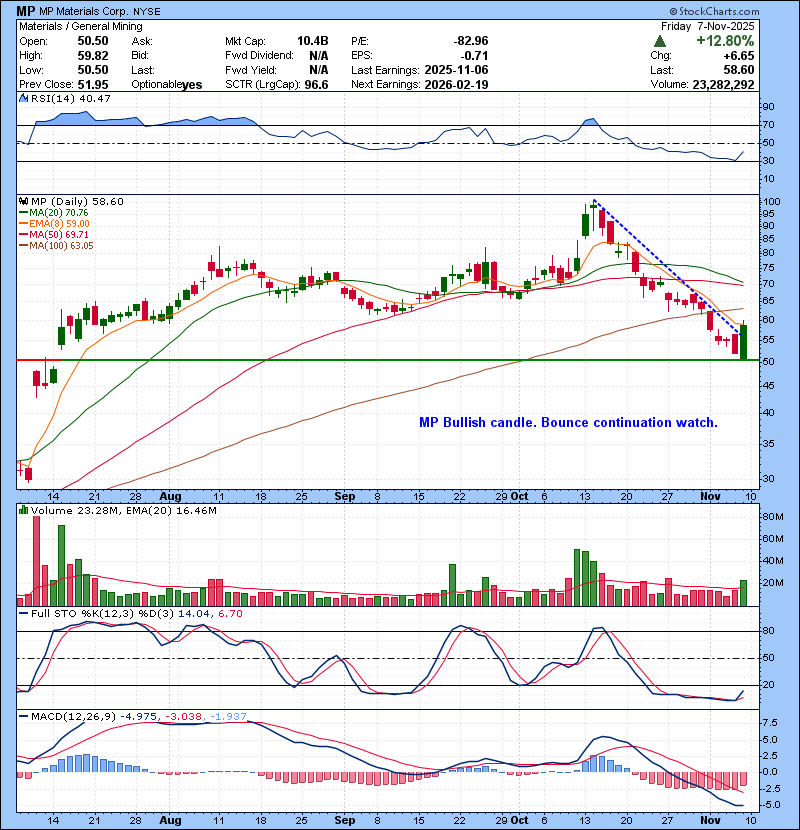Screen dimensions: 800x830
Task: Select the Mkt Cap value 10.4B
Action: click(x=312, y=41)
